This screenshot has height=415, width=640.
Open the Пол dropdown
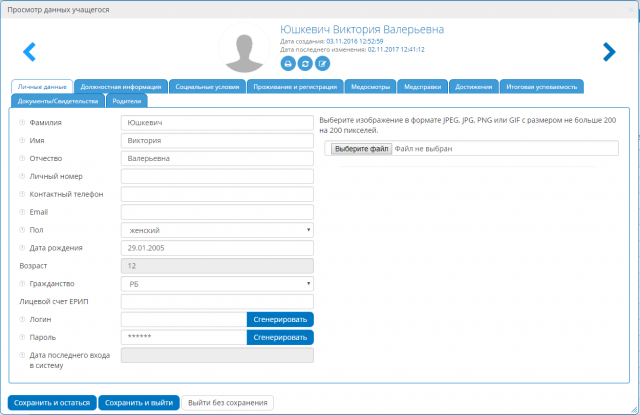(217, 230)
